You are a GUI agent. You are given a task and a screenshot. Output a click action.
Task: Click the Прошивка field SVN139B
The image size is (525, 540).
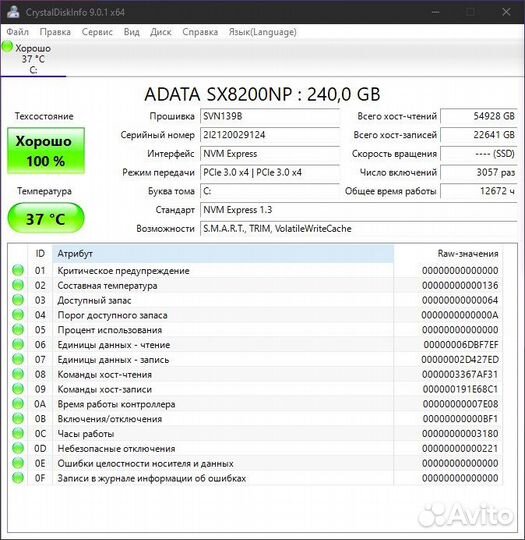[270, 116]
